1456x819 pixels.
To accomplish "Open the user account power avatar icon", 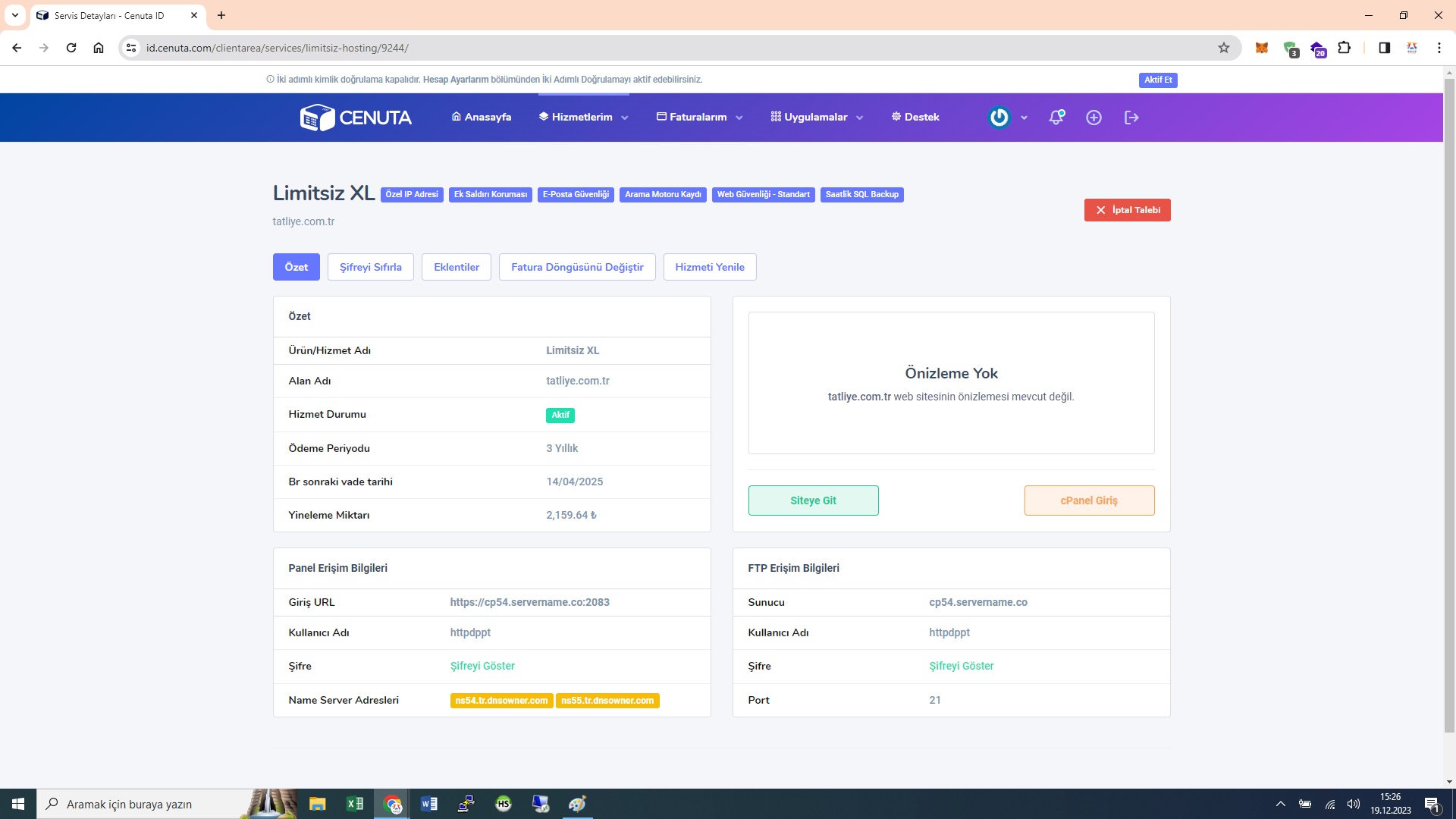I will point(999,118).
